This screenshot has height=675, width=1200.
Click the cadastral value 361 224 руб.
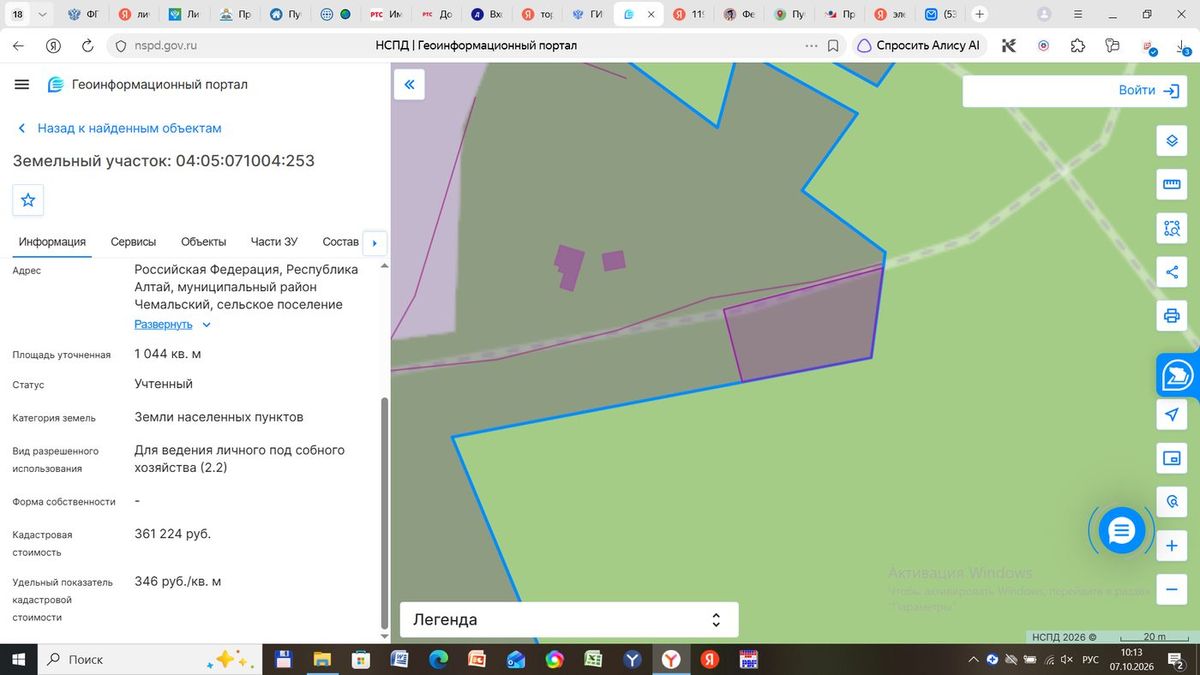coord(173,534)
